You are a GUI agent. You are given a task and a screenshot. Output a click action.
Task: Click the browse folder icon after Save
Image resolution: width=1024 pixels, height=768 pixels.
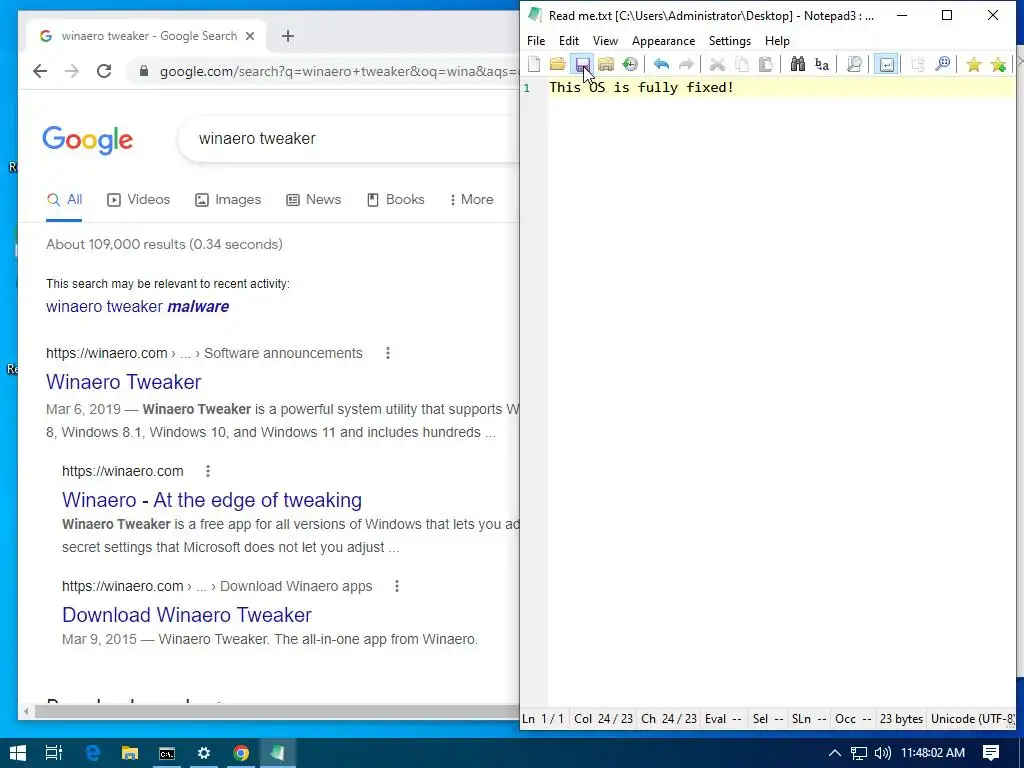(x=606, y=64)
